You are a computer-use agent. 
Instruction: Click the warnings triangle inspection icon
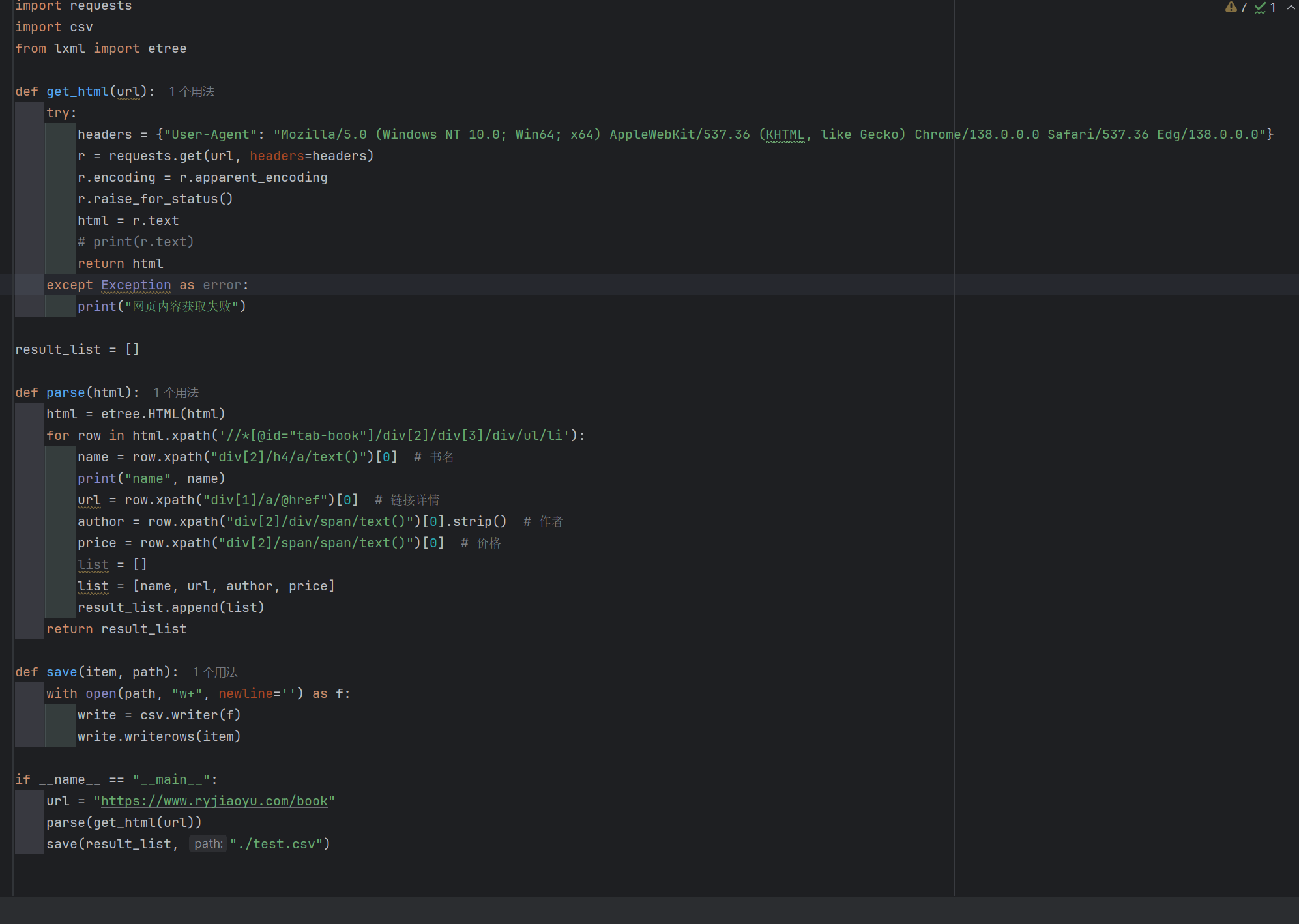pos(1231,7)
